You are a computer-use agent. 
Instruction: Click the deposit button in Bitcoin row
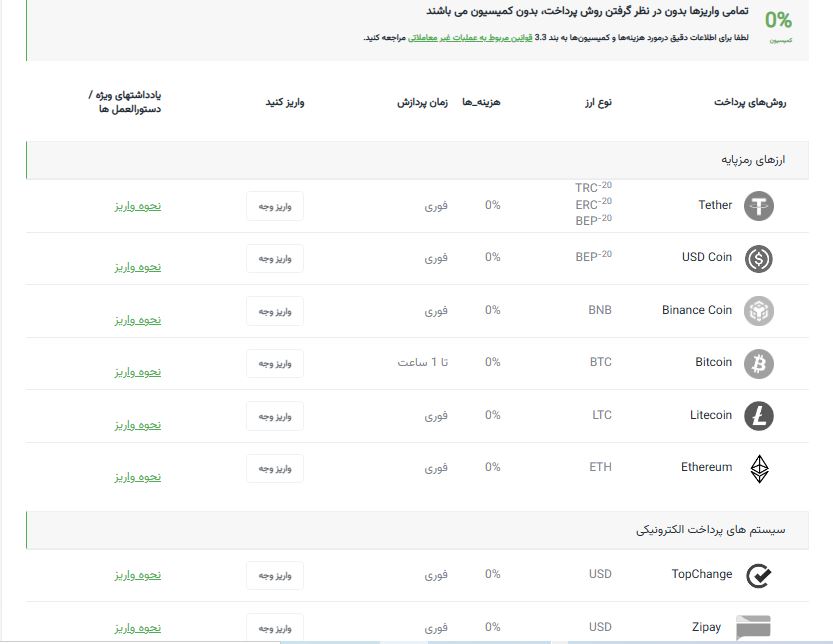point(275,364)
